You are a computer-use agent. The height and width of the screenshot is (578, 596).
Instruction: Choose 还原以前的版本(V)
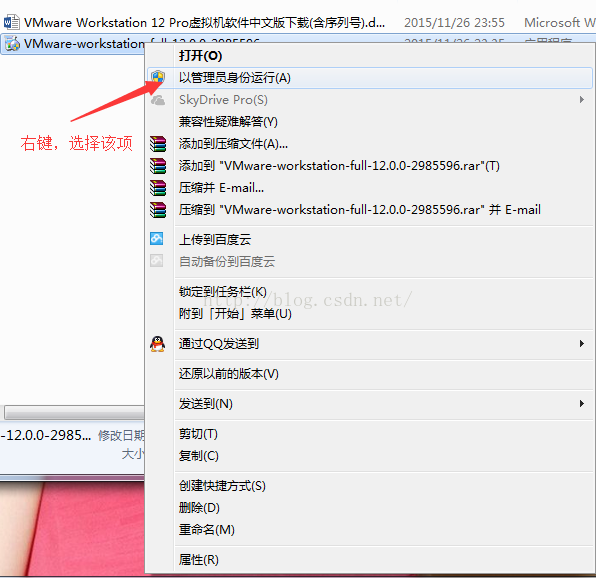tap(369, 374)
